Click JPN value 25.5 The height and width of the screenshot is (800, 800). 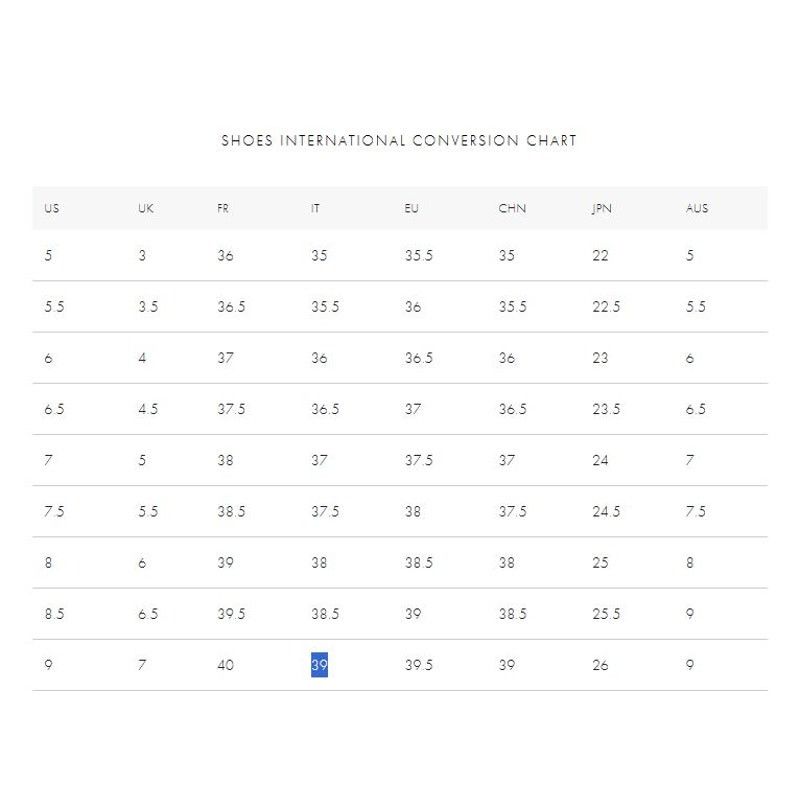(x=607, y=614)
